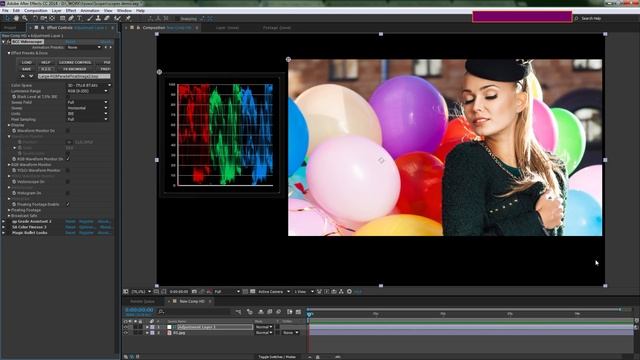640x360 pixels.
Task: Switch to the Project panel tab
Action: click(x=10, y=28)
